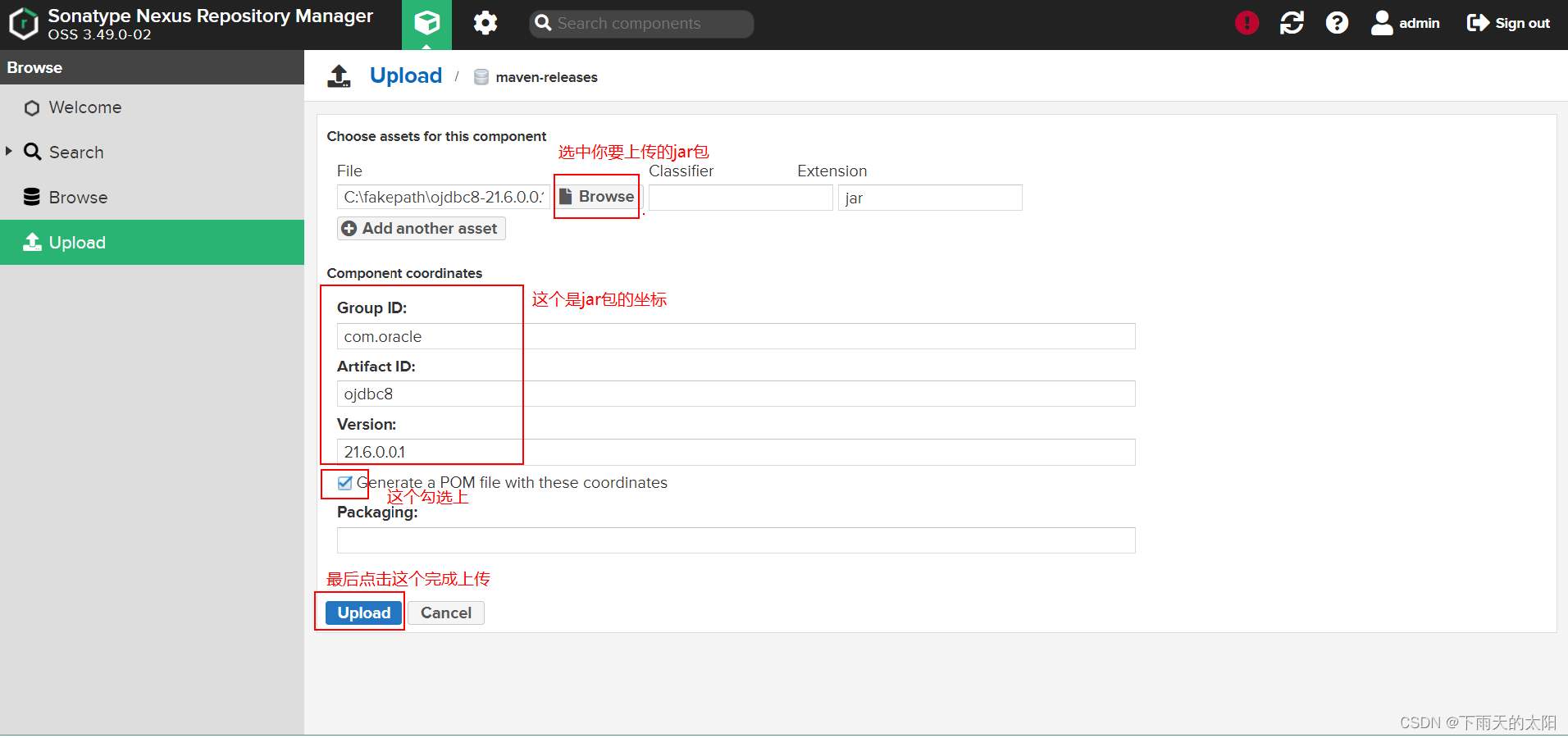The image size is (1568, 738).
Task: Click the Cancel button
Action: pos(446,613)
